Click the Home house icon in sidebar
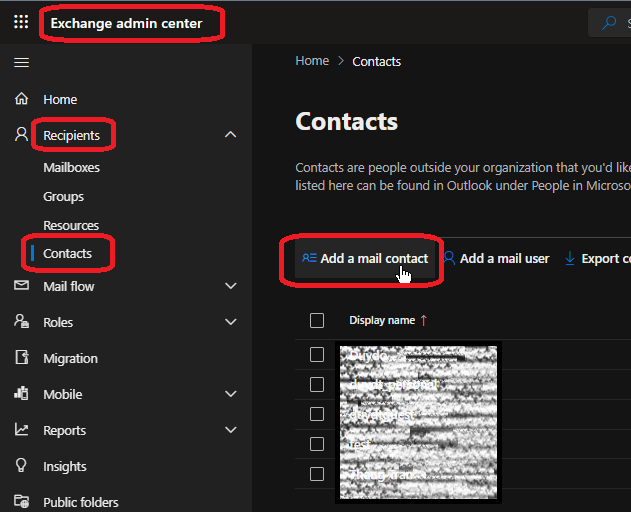The height and width of the screenshot is (512, 631). (x=21, y=99)
